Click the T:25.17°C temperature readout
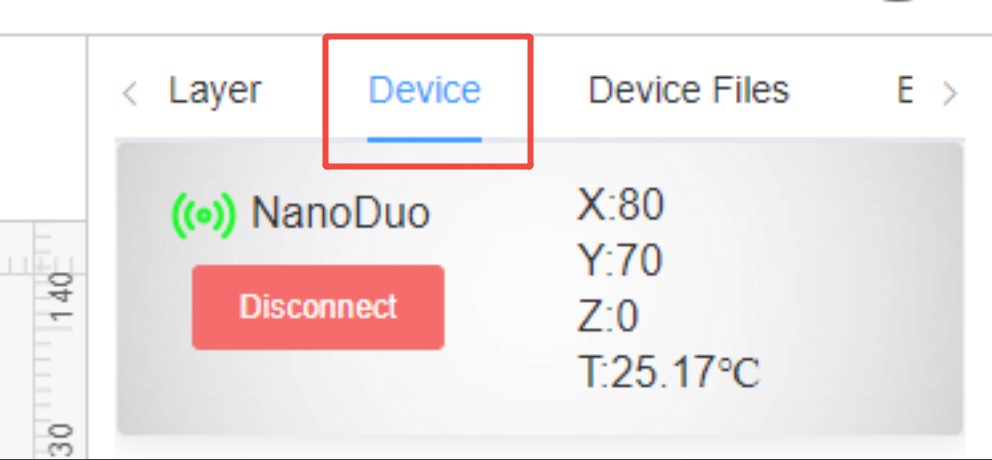992x460 pixels. (670, 374)
